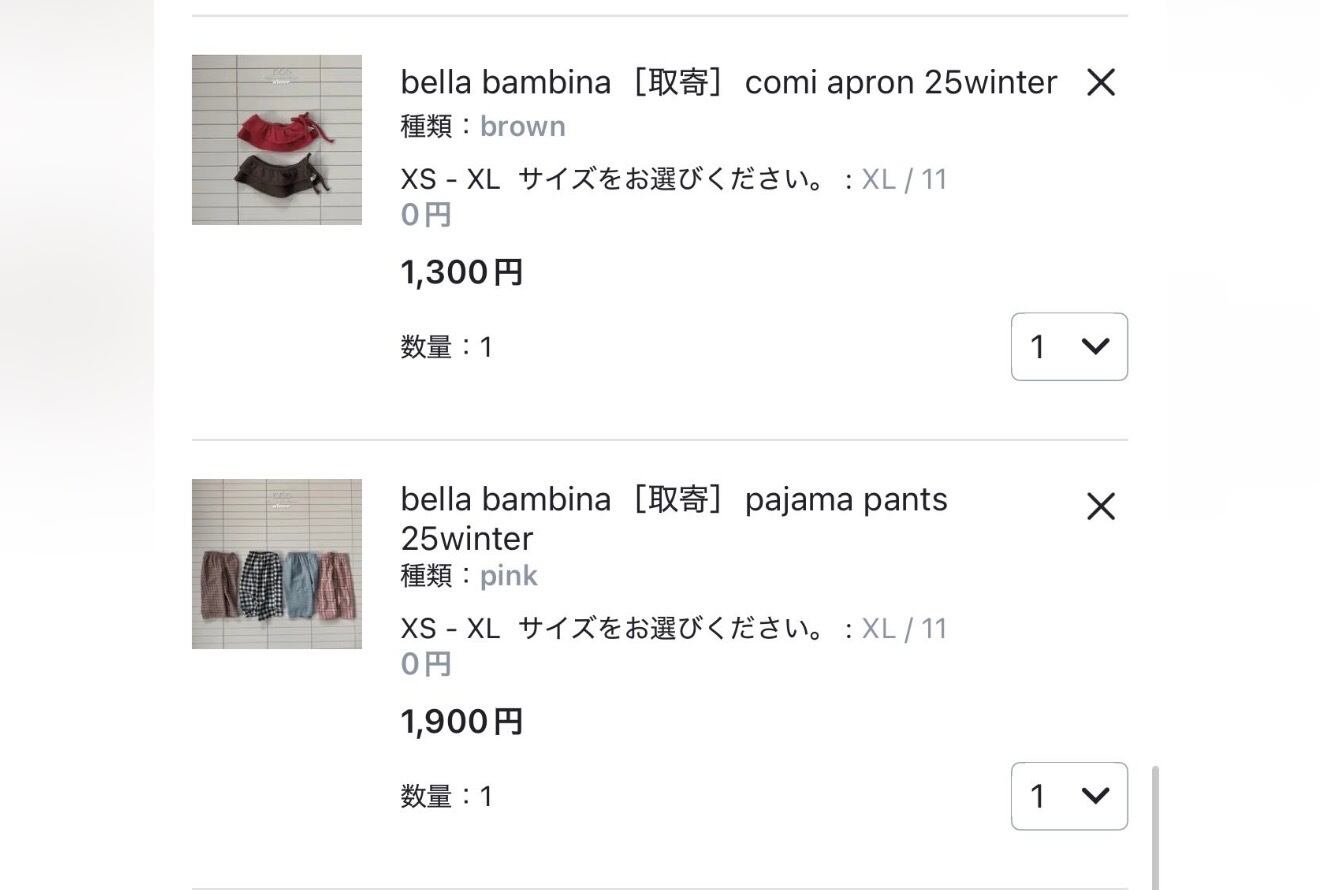Viewport: 1320px width, 890px height.
Task: Select the brown variant label
Action: pyautogui.click(x=523, y=126)
